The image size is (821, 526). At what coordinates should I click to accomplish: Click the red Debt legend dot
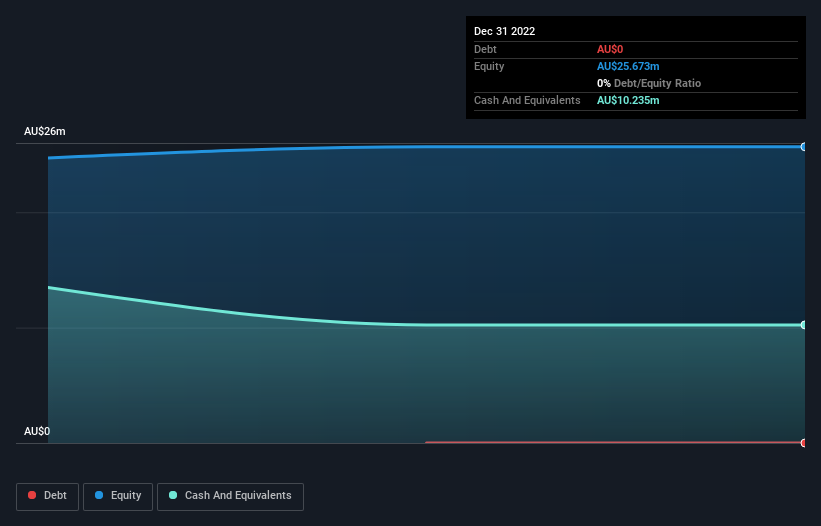pos(32,495)
